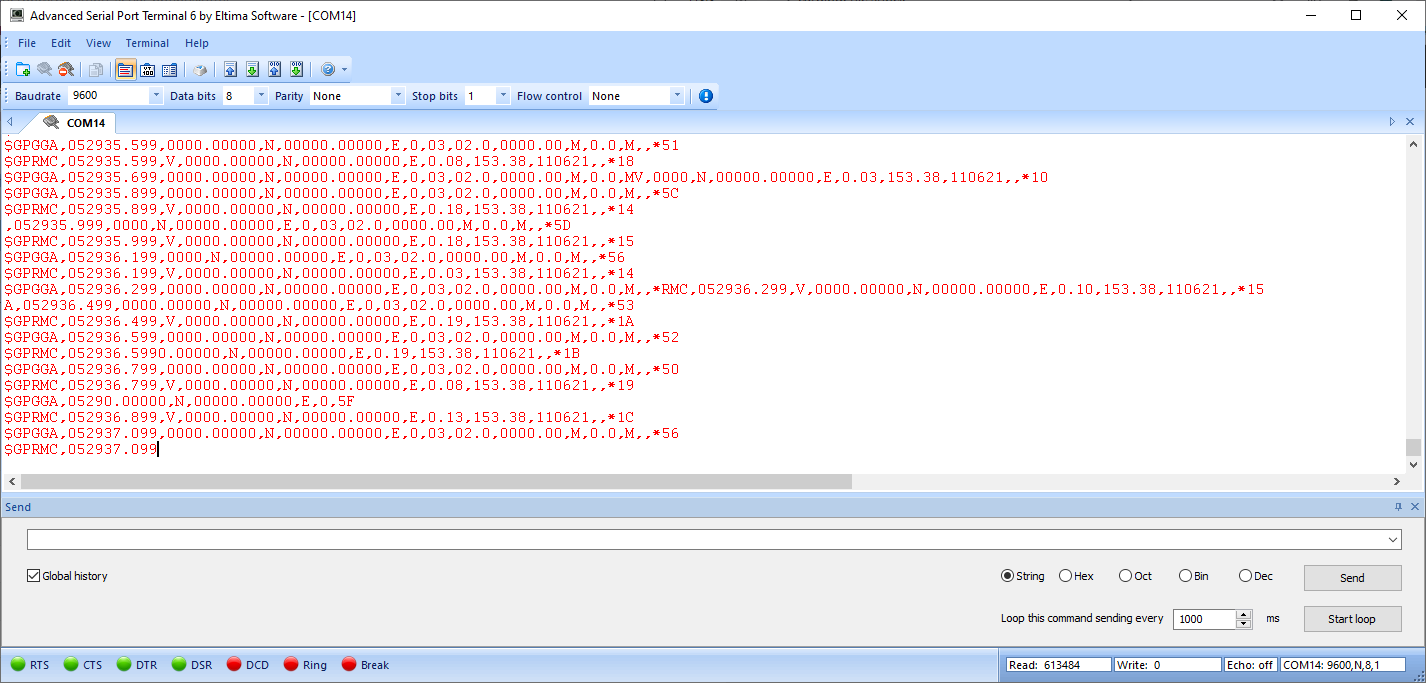Screen dimensions: 1426x683
Task: Open the Parity dropdown
Action: click(397, 96)
